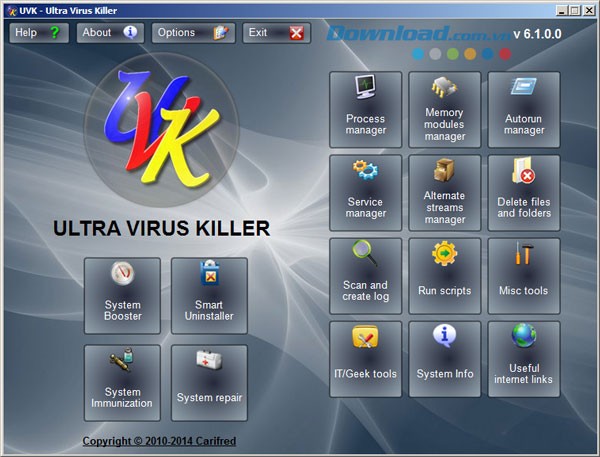Image resolution: width=600 pixels, height=457 pixels.
Task: Click the Copyright 2010-2014 Carifred link
Action: click(x=159, y=441)
